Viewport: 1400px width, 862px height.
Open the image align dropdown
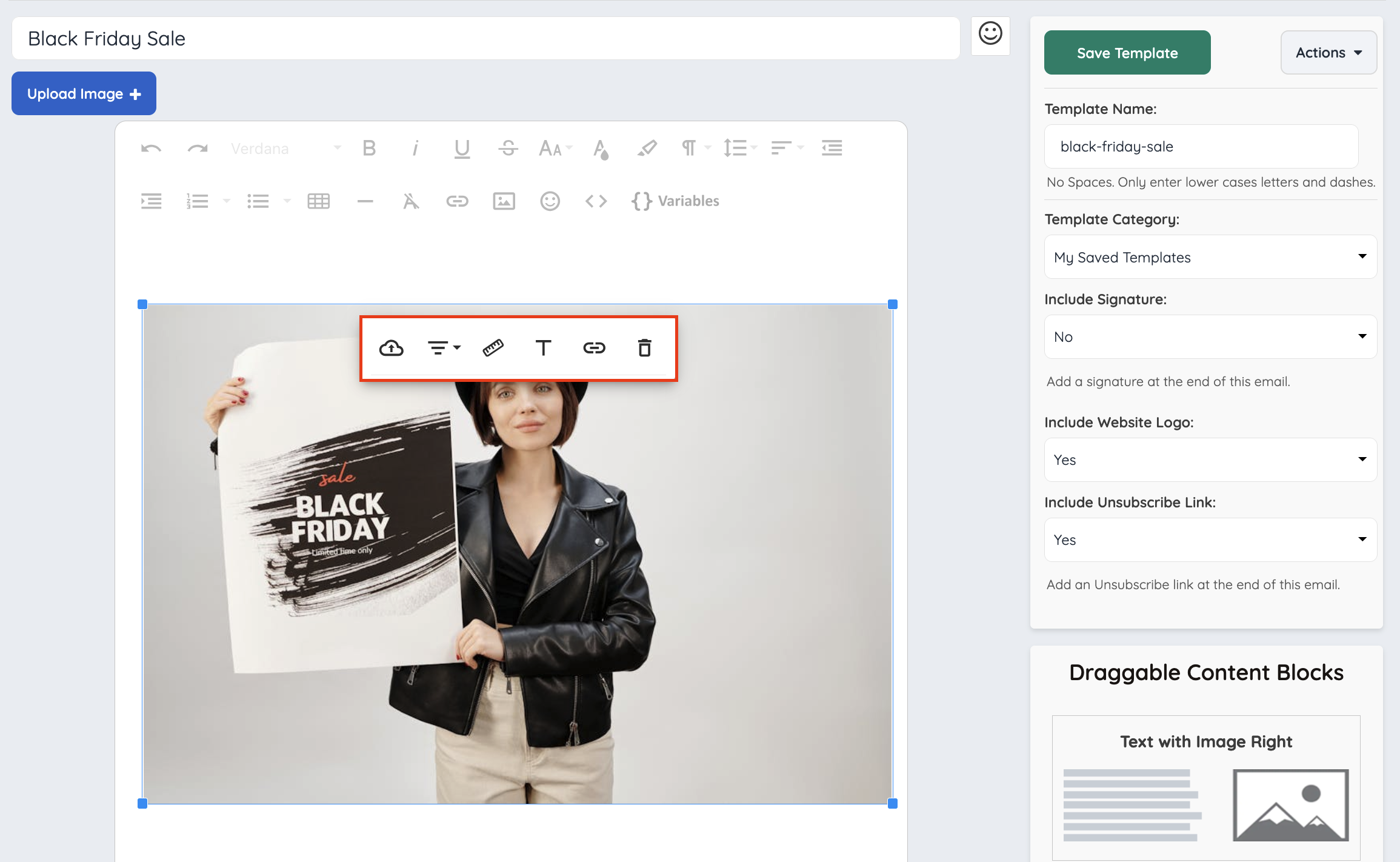444,348
